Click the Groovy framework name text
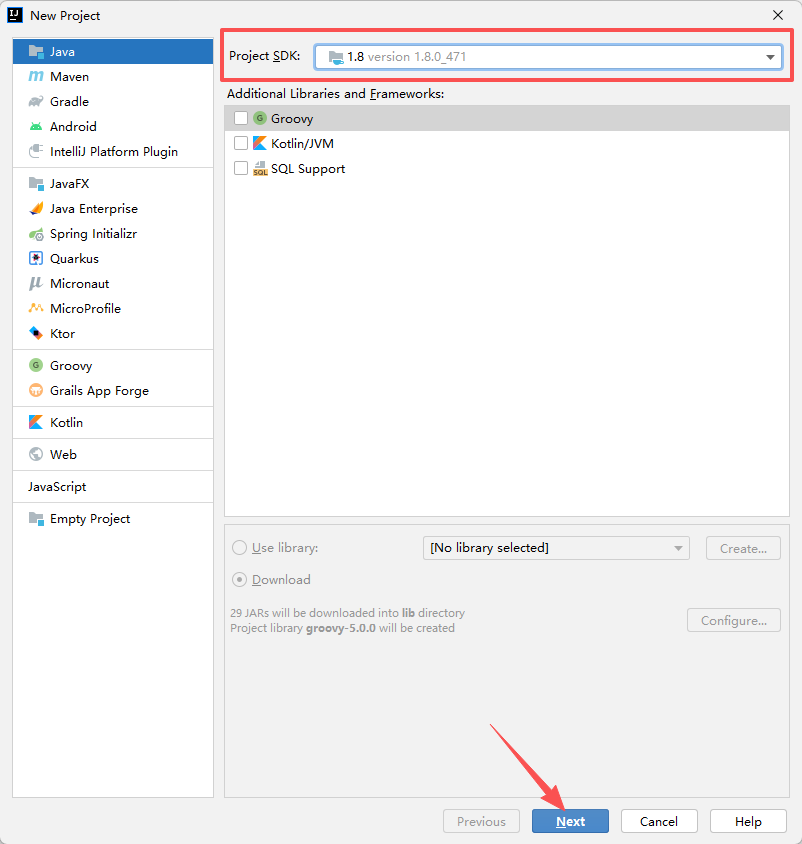Image resolution: width=802 pixels, height=844 pixels. point(292,118)
